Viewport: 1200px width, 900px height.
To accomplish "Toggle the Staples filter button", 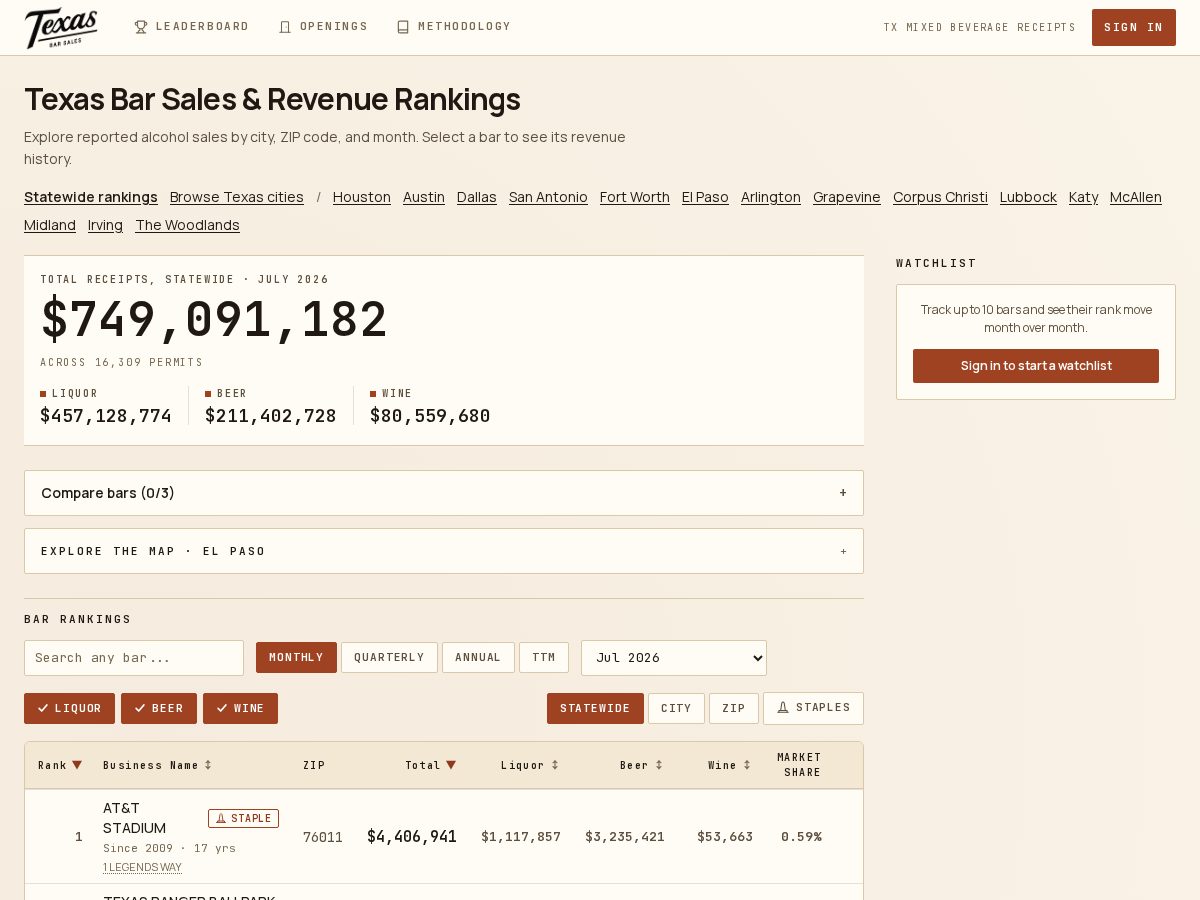I will [813, 708].
